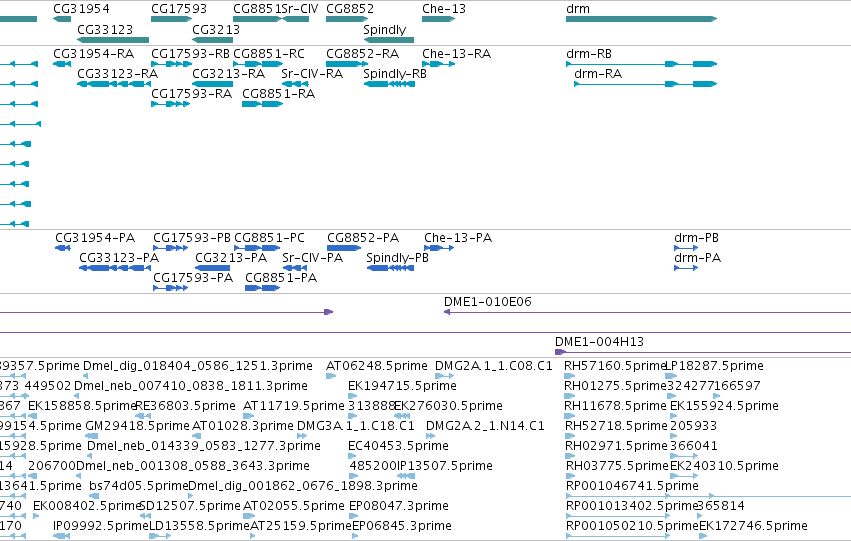Select protein Che-13-PA
This screenshot has width=851, height=541.
point(439,248)
